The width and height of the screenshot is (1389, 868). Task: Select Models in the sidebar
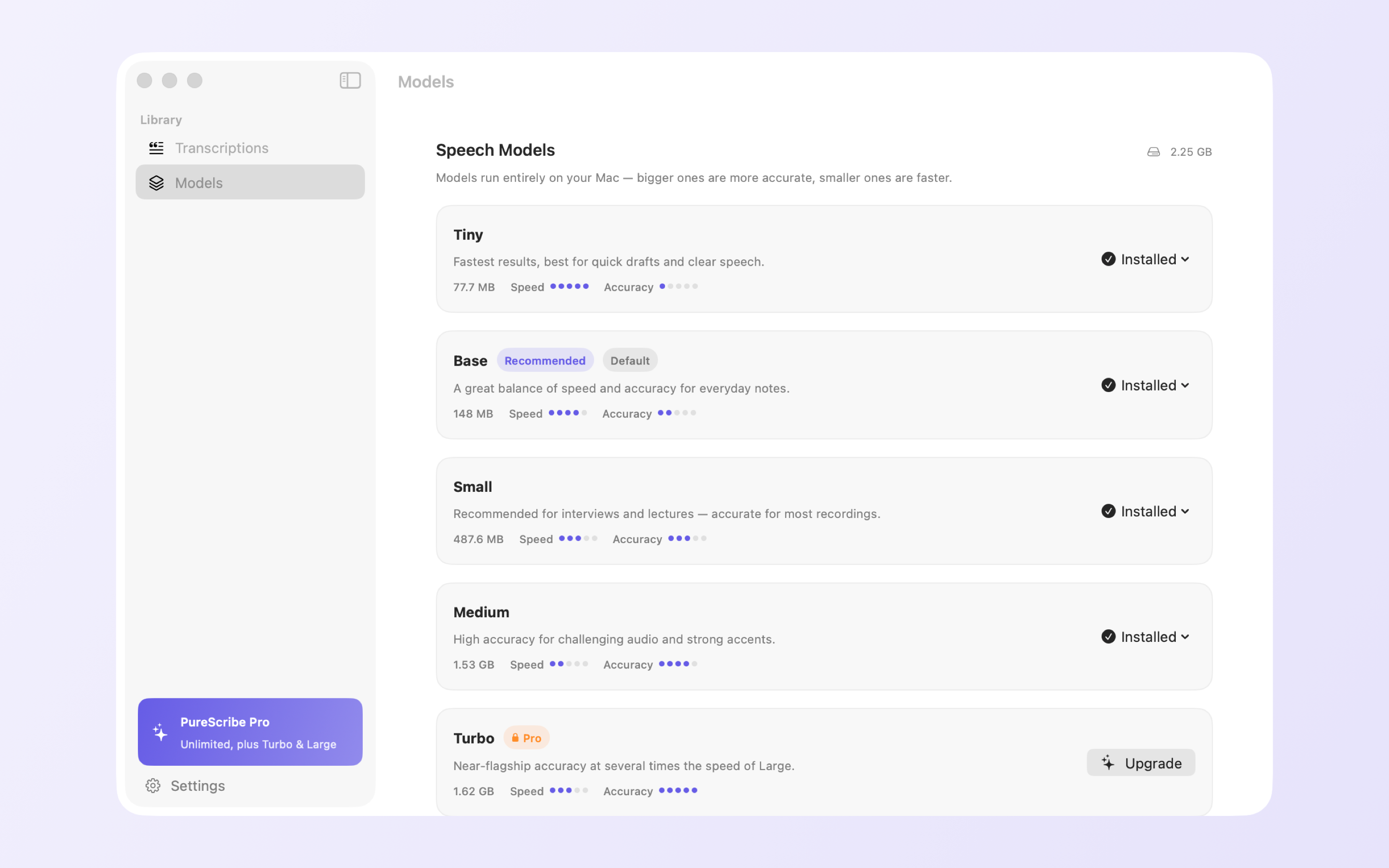tap(250, 182)
